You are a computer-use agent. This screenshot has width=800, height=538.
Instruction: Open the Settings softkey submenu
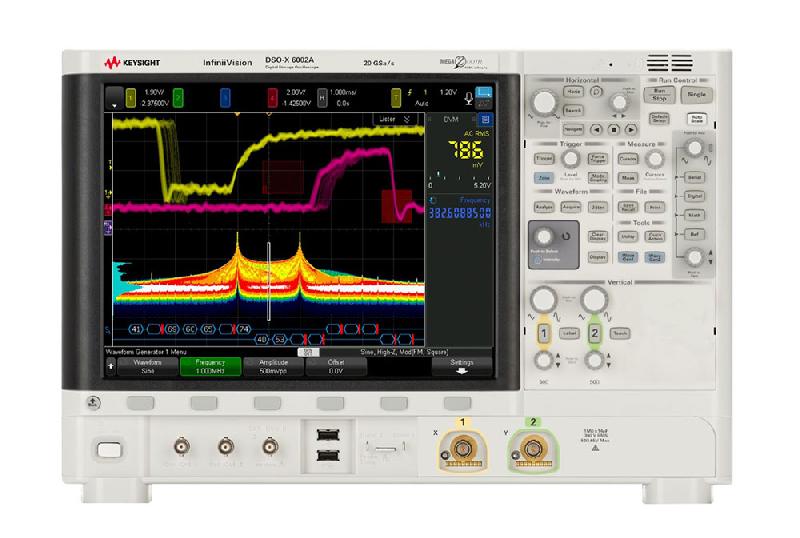pyautogui.click(x=461, y=366)
